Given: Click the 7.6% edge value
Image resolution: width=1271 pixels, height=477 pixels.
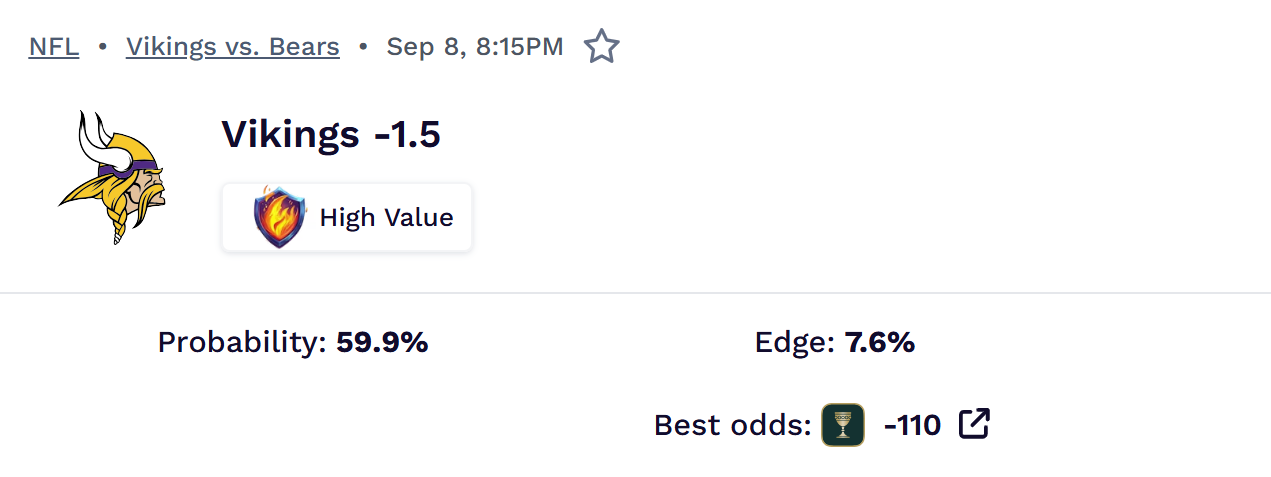Looking at the screenshot, I should pyautogui.click(x=880, y=343).
